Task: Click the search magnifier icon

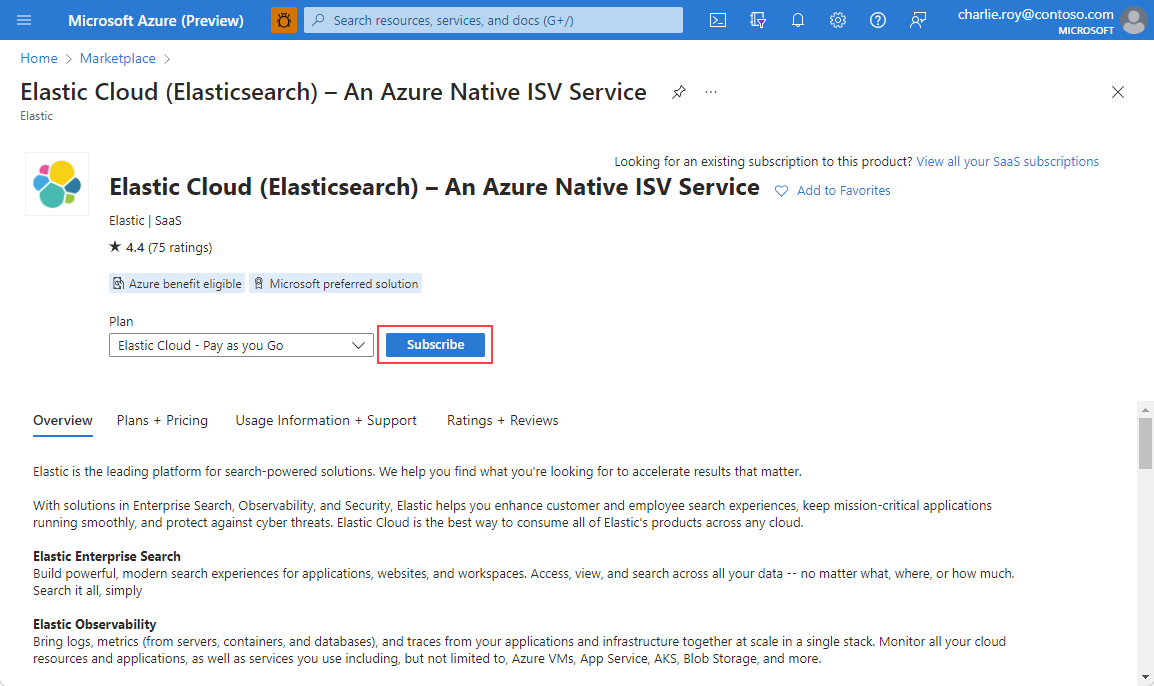Action: point(318,21)
